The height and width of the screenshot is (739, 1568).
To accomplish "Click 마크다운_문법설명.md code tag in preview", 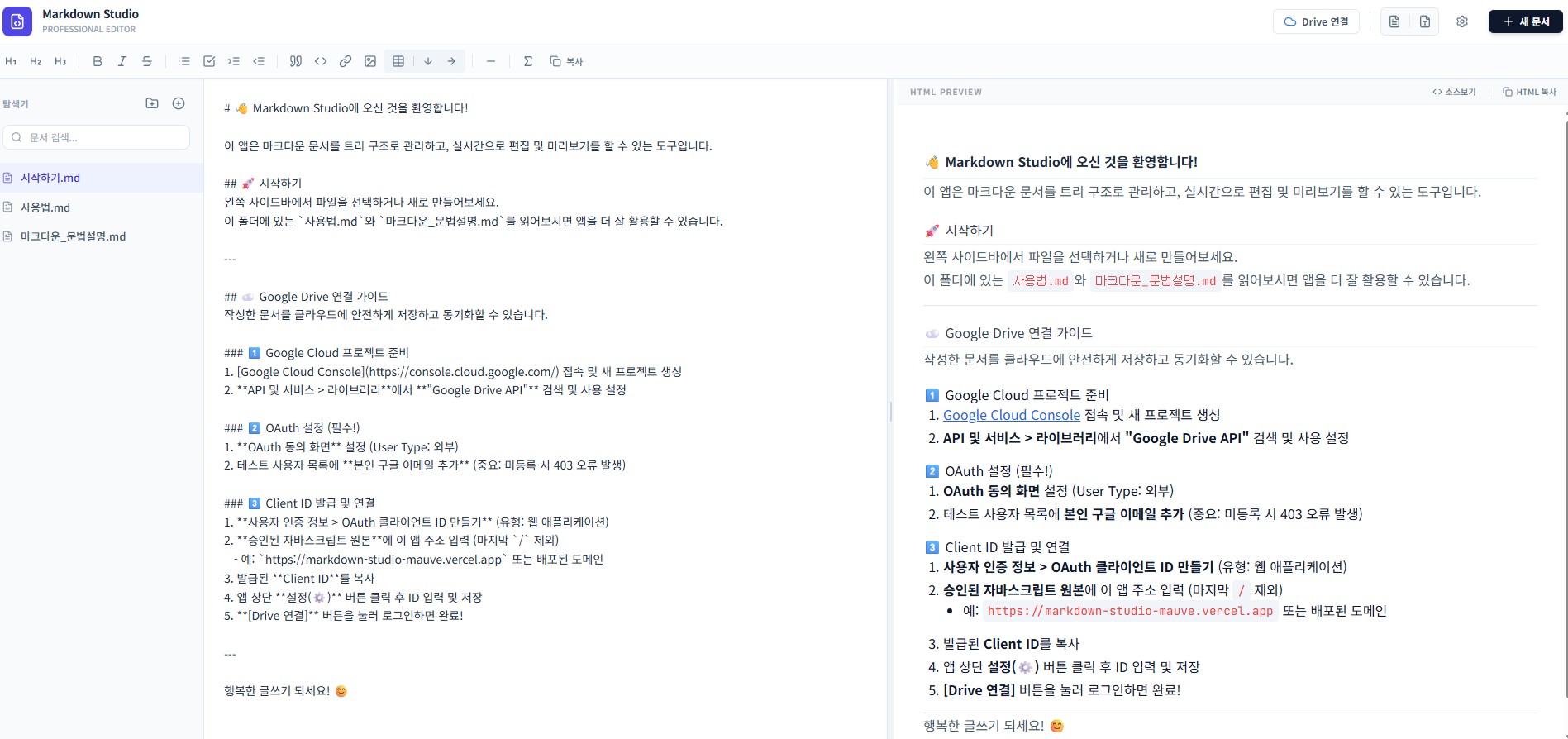I will [x=1156, y=281].
